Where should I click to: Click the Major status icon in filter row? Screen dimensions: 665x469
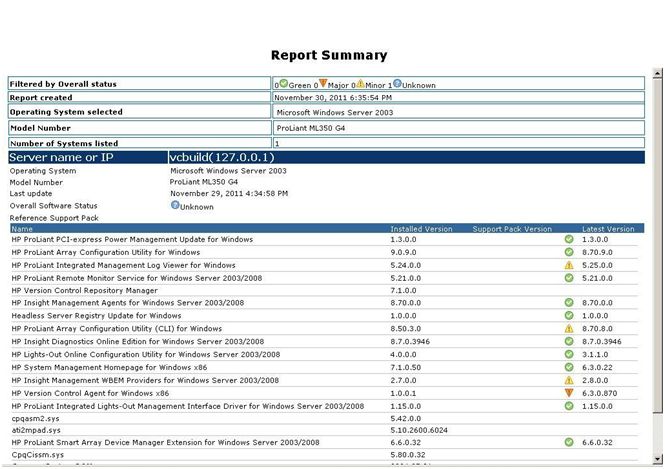[x=323, y=83]
